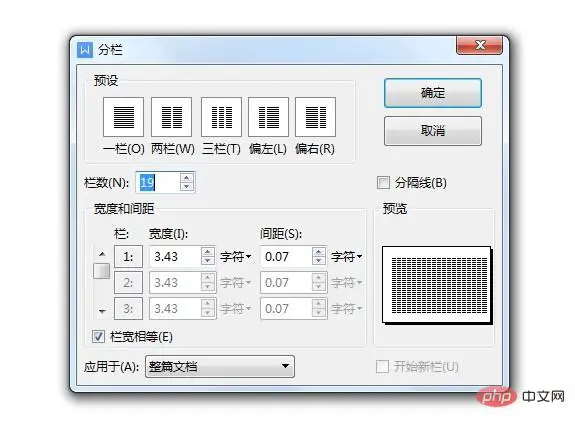Click the 确定 confirm button
This screenshot has width=575, height=429.
tap(433, 93)
